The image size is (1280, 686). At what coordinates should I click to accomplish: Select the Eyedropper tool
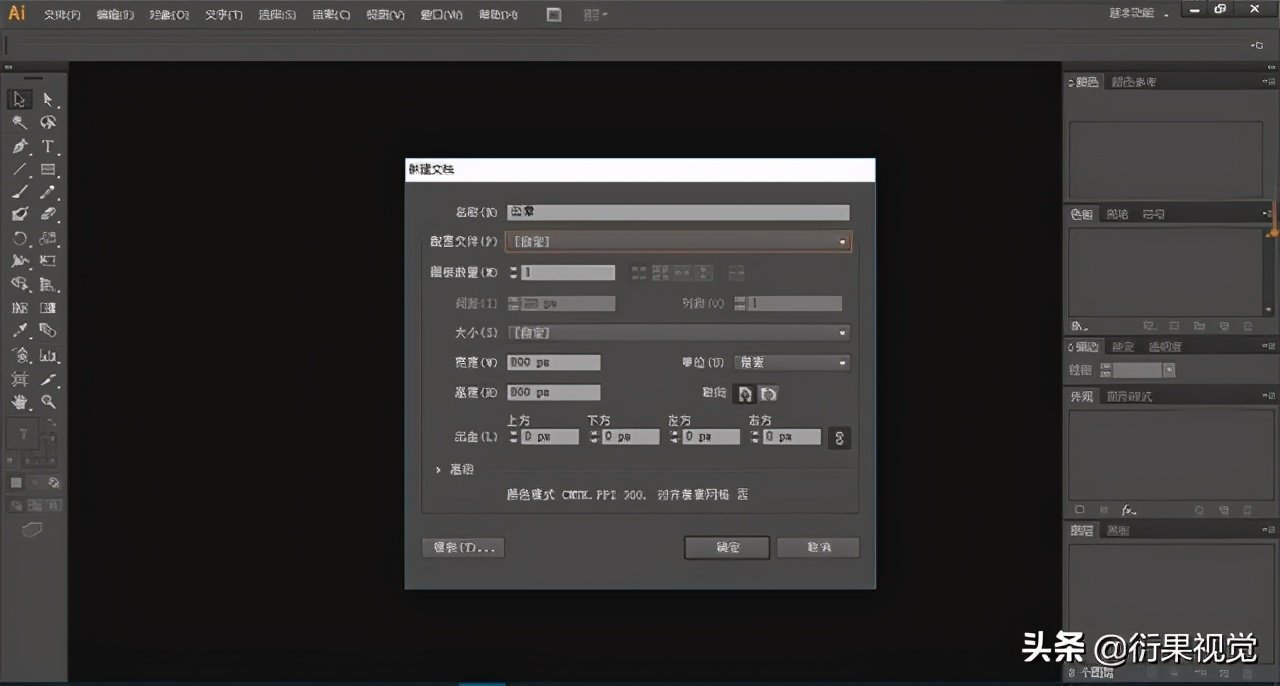pyautogui.click(x=19, y=331)
